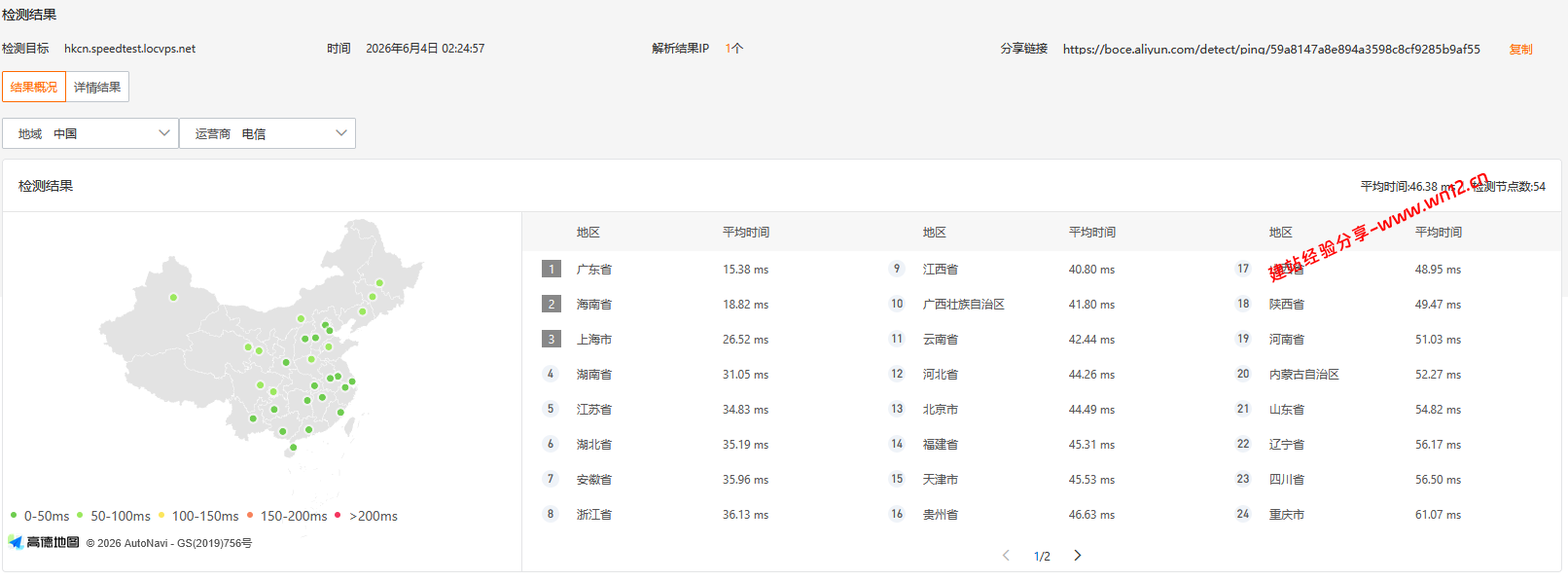Click the 0-50ms legend dot
The height and width of the screenshot is (581, 1568).
14,515
